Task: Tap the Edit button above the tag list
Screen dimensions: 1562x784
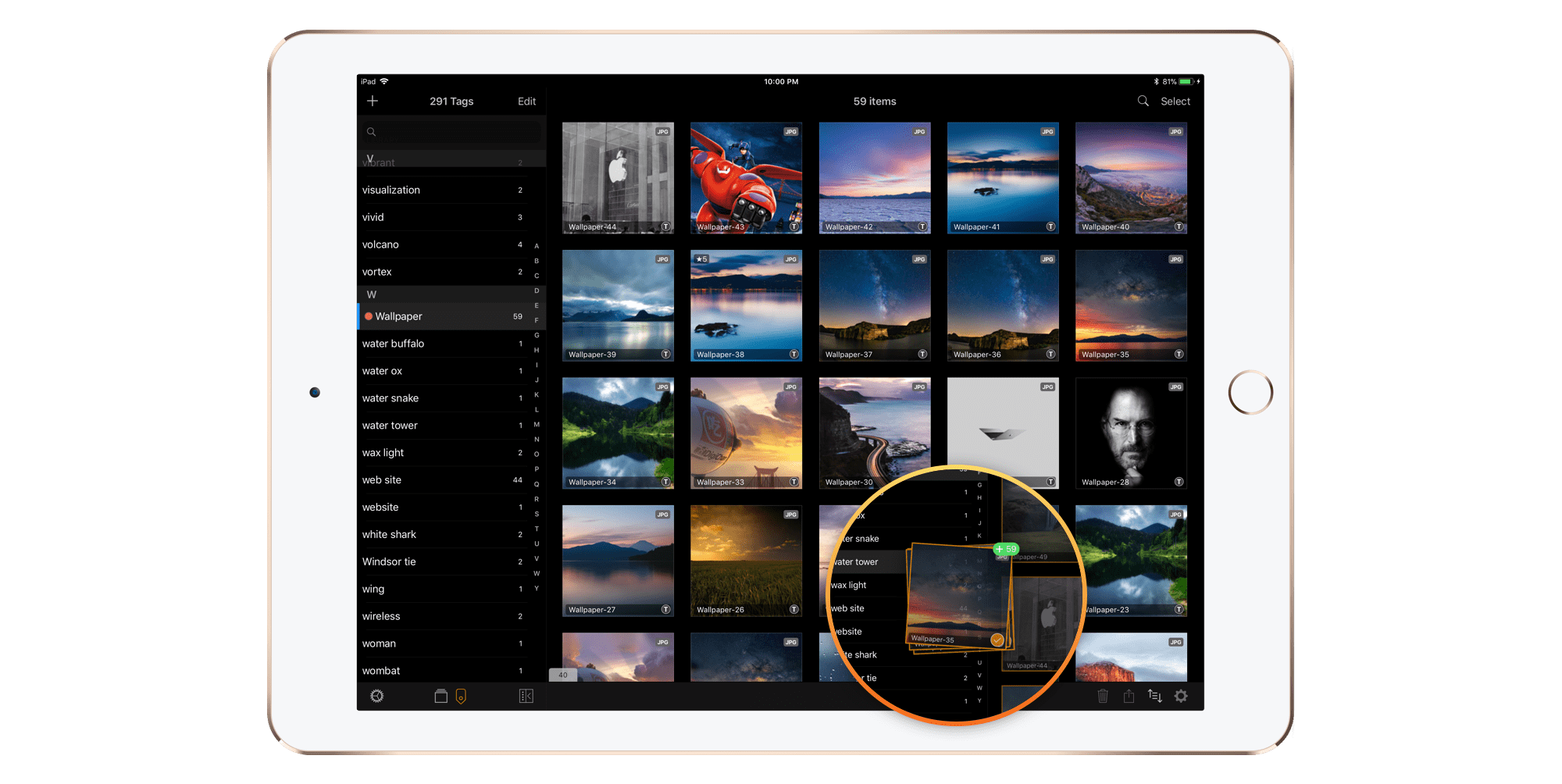Action: (x=526, y=101)
